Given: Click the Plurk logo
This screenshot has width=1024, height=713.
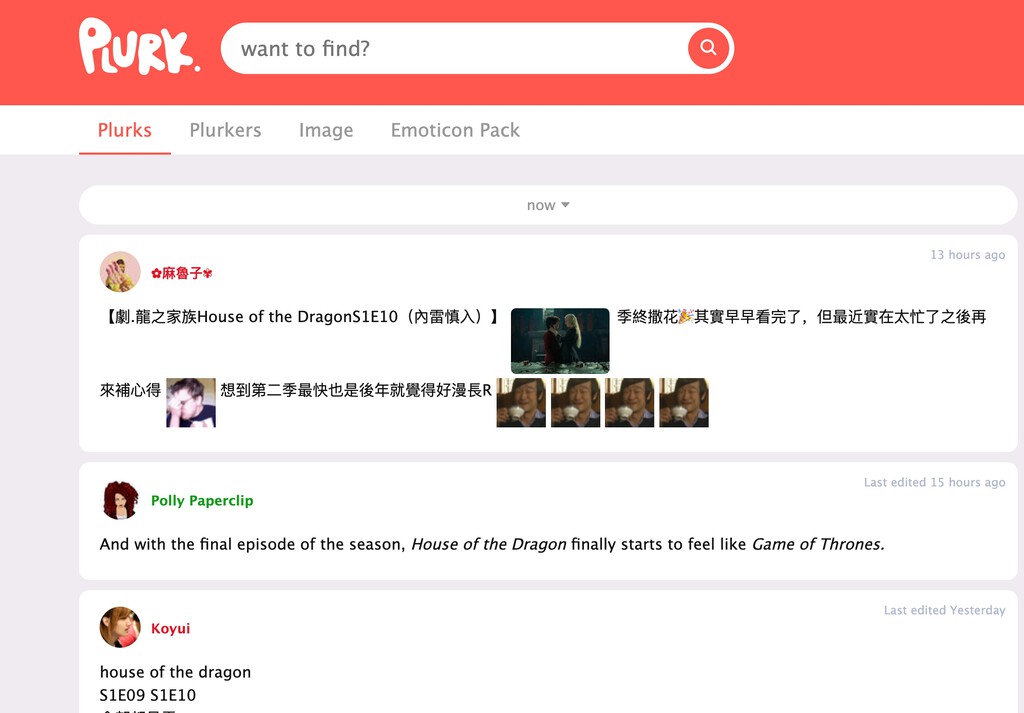Looking at the screenshot, I should [x=139, y=46].
